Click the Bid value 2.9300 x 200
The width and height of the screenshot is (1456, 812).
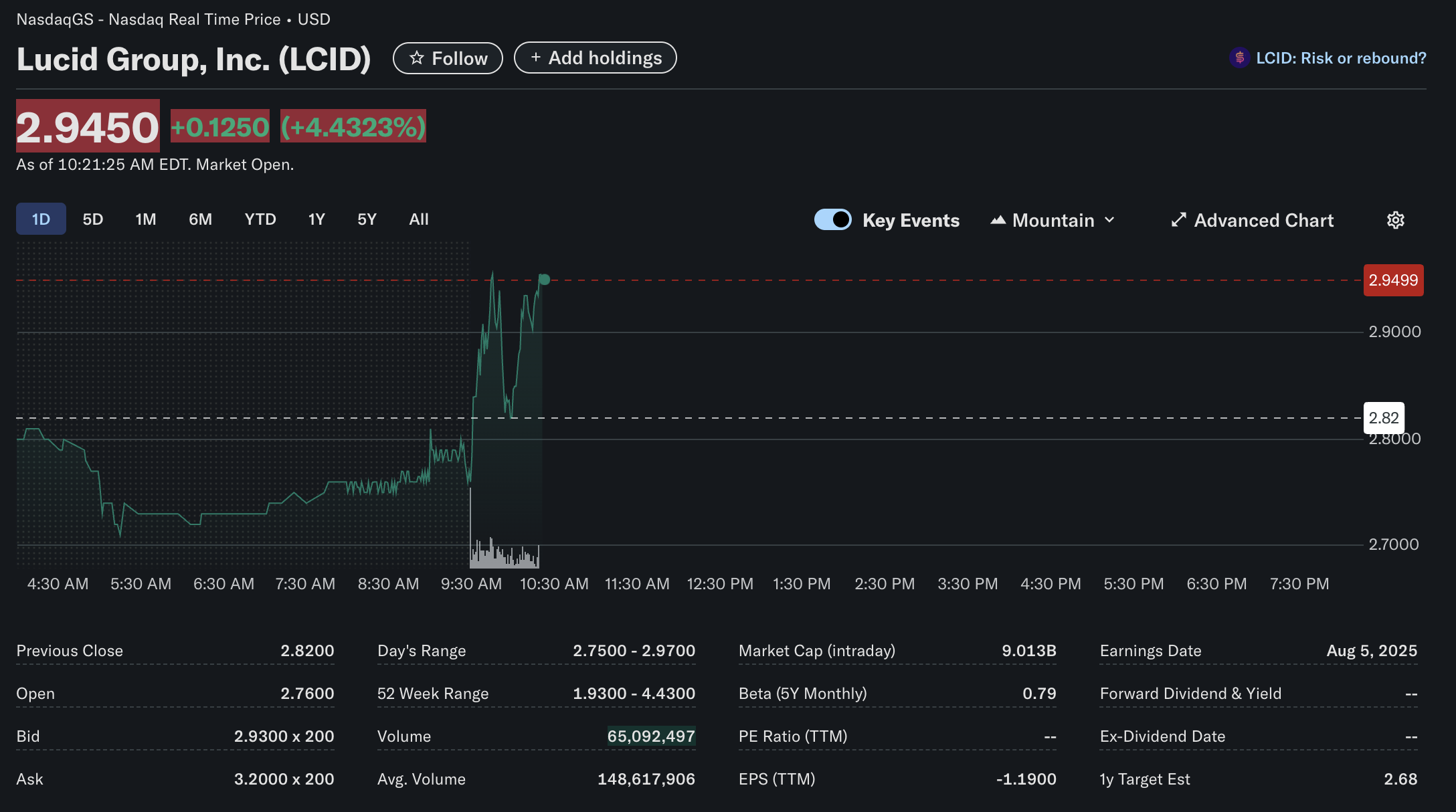point(284,736)
